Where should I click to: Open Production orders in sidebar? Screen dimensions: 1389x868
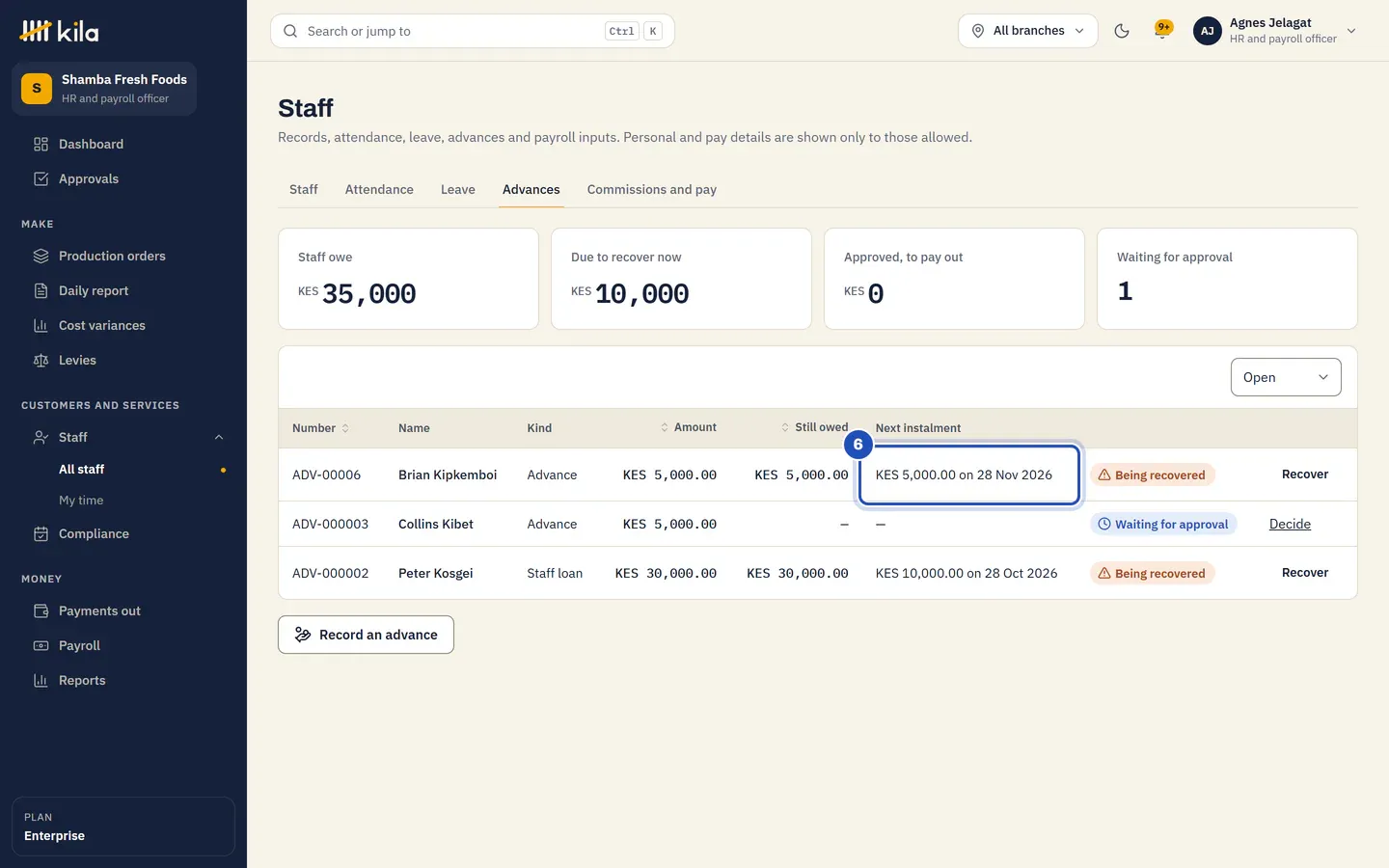[123, 256]
